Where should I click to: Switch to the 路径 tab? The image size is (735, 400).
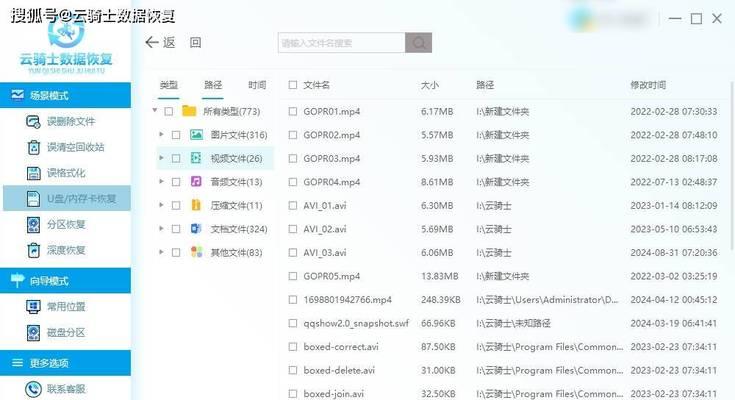click(213, 85)
